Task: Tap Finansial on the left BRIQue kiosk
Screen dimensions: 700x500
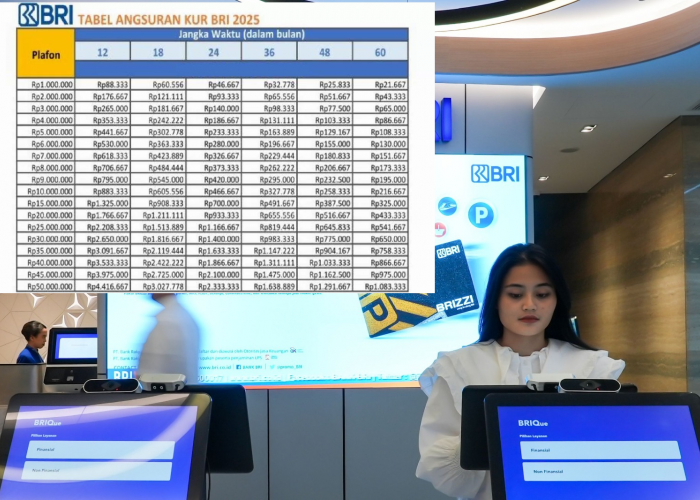Action: point(100,450)
